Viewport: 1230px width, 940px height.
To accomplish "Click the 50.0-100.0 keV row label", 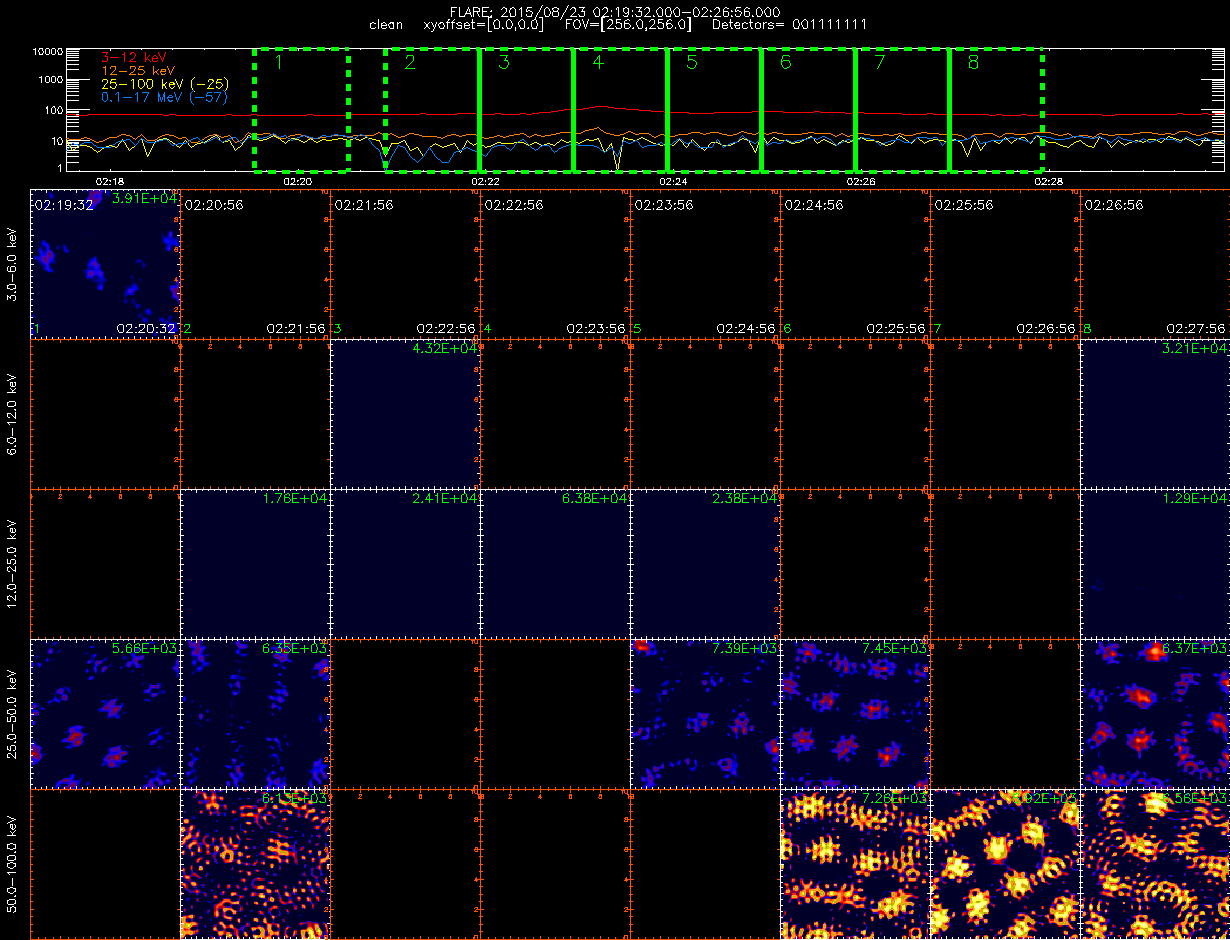I will pyautogui.click(x=12, y=864).
